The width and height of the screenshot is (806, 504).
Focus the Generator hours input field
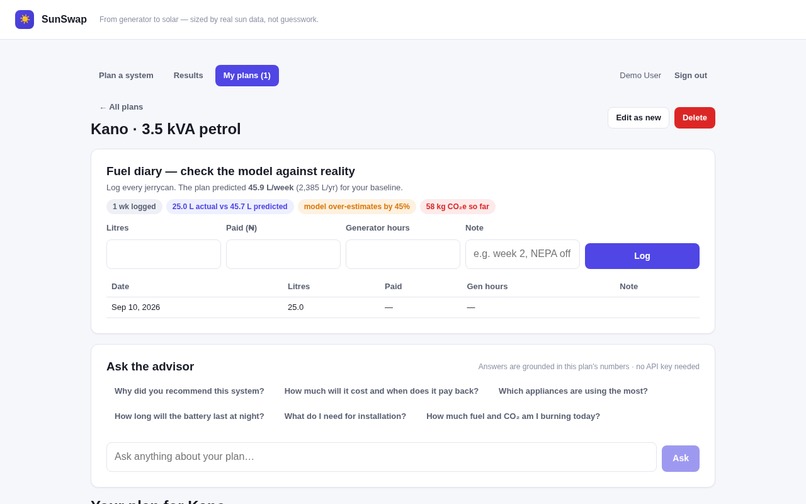402,254
